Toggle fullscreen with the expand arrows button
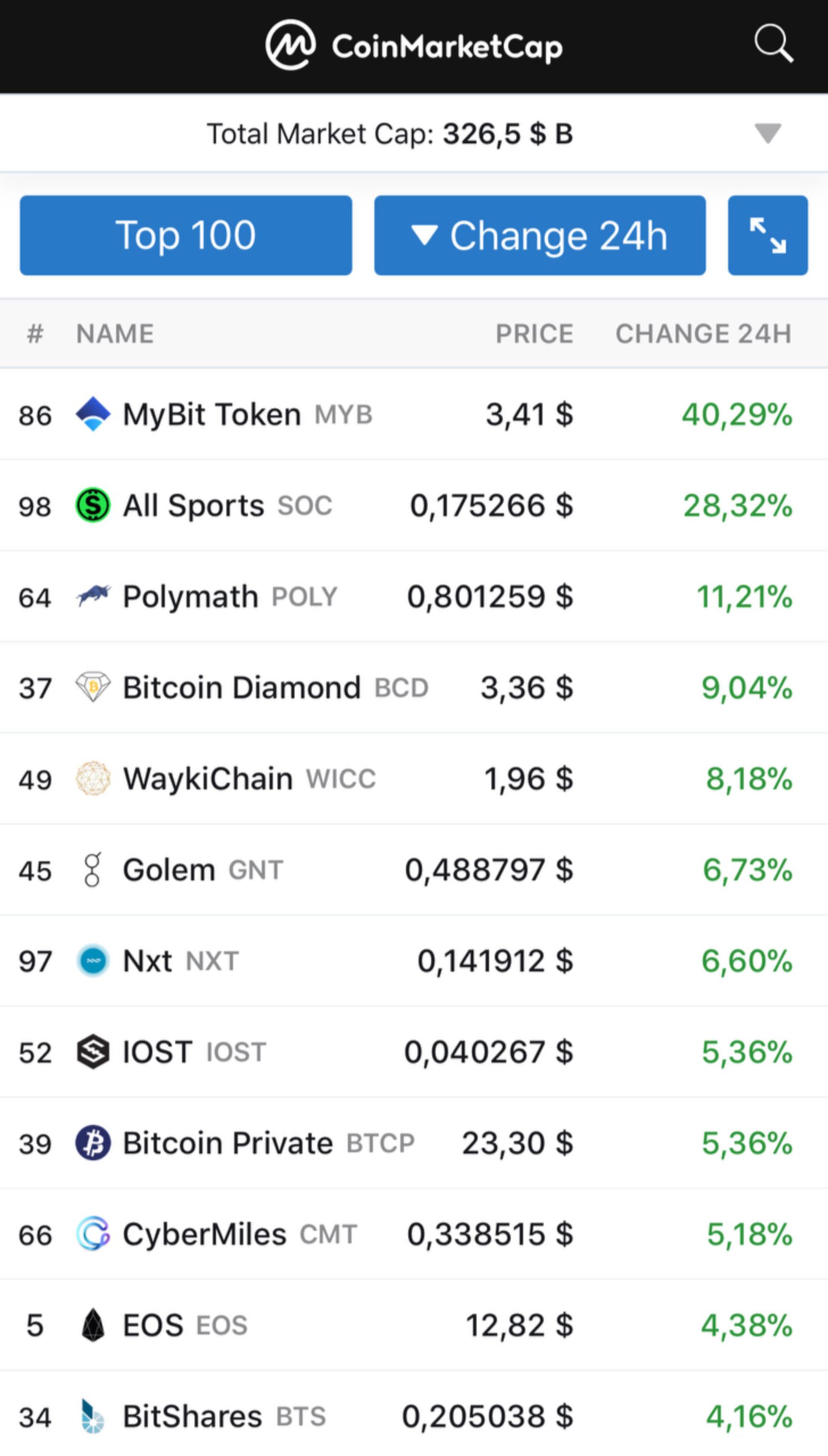This screenshot has height=1456, width=828. [x=768, y=235]
